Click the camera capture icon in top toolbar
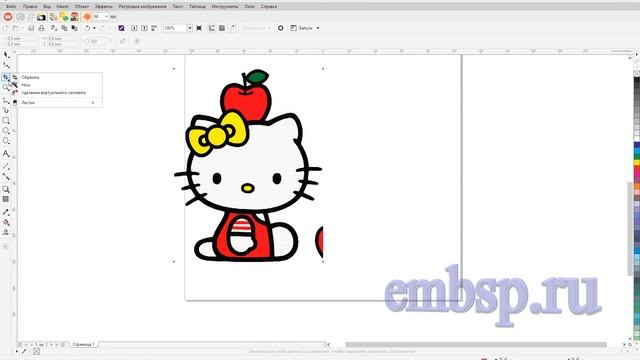The image size is (640, 360). pos(41,17)
